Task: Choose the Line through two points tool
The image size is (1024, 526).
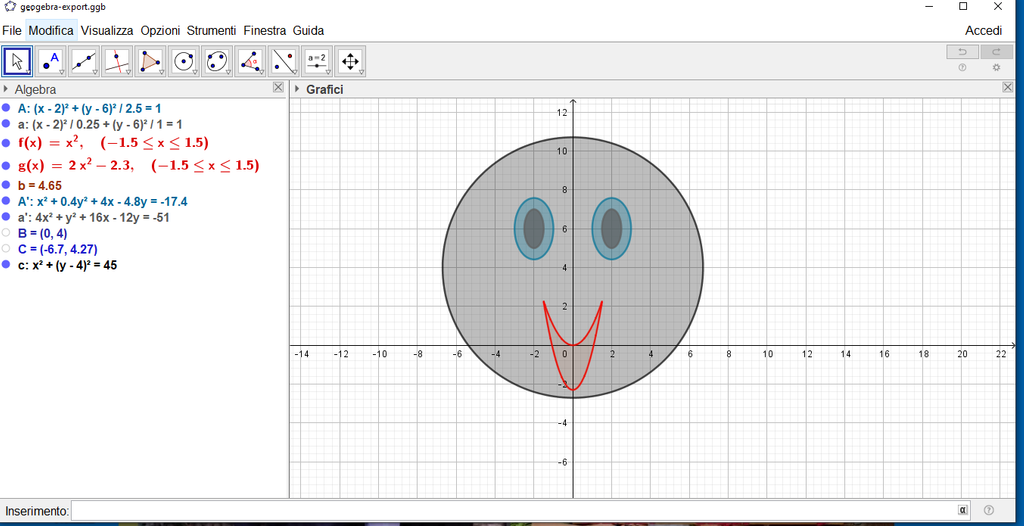Action: point(84,62)
